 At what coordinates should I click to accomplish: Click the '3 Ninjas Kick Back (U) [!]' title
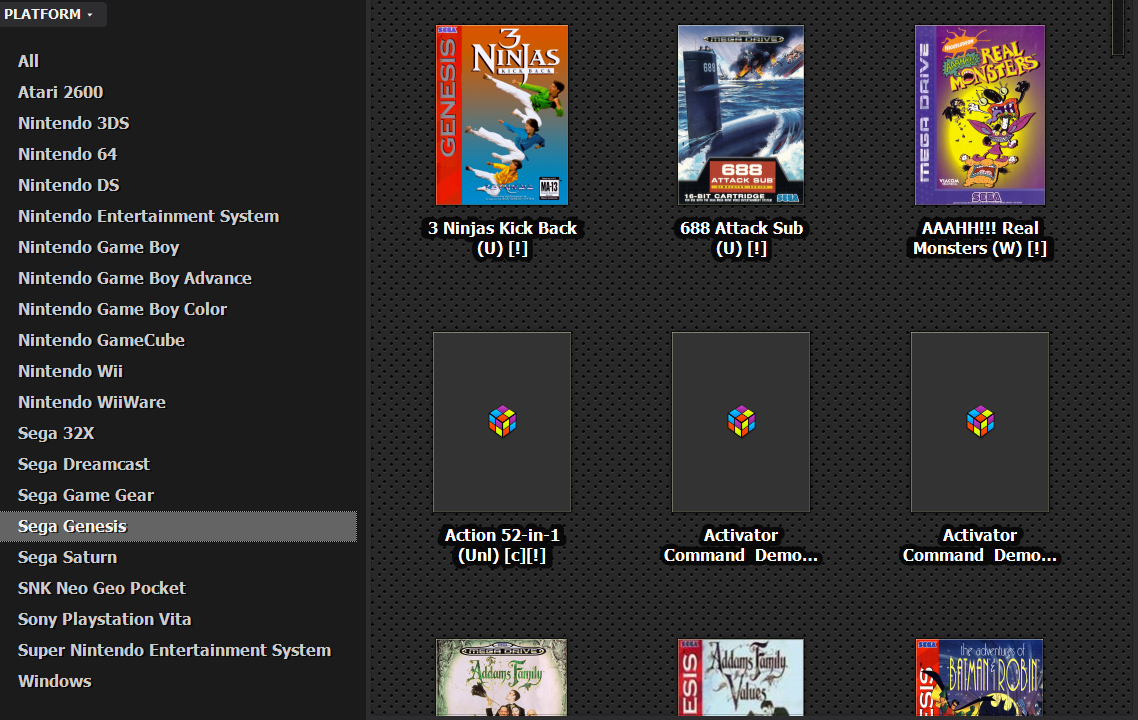(502, 238)
